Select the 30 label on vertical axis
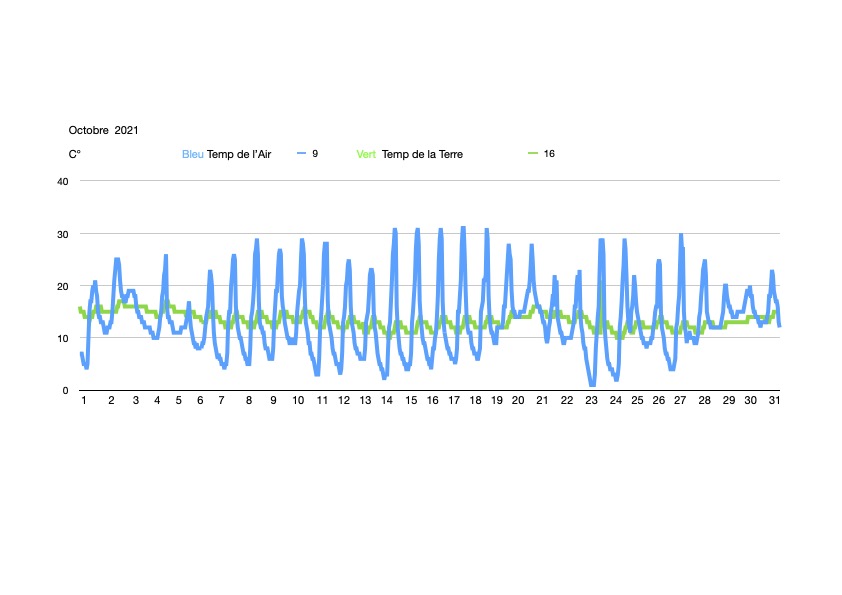The width and height of the screenshot is (842, 595). 62,234
